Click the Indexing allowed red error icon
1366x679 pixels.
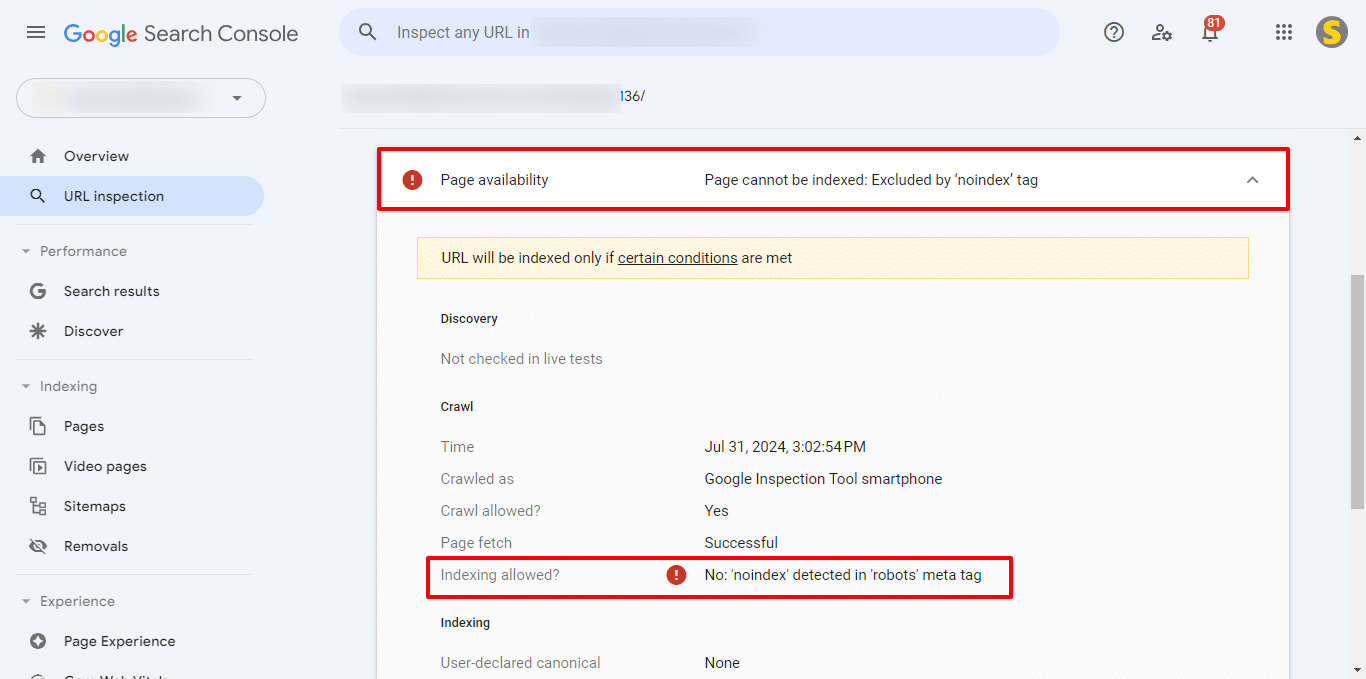[677, 575]
